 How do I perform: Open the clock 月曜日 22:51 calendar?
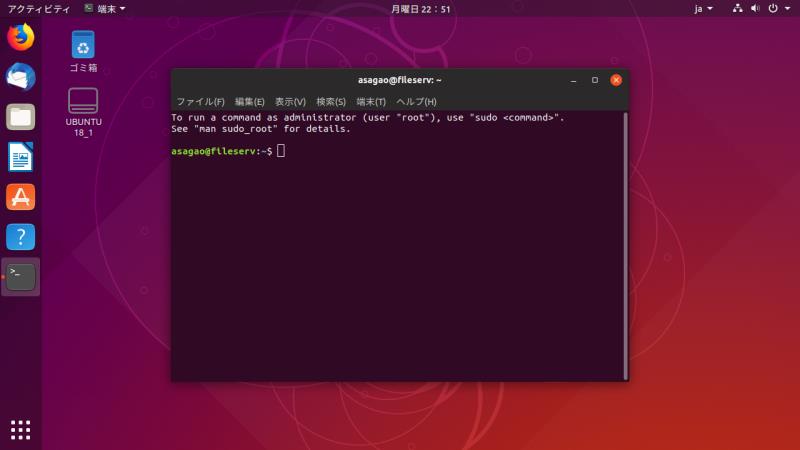pos(420,9)
